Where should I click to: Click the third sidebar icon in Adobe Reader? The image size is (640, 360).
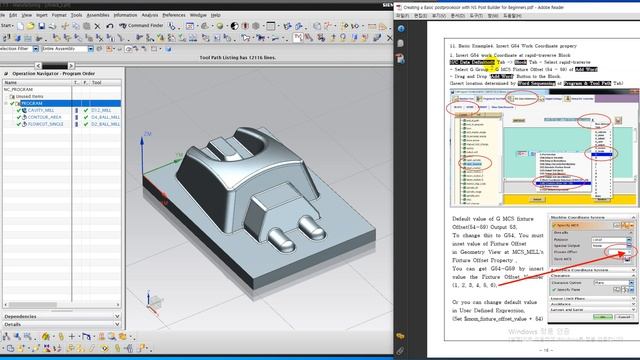pyautogui.click(x=401, y=58)
